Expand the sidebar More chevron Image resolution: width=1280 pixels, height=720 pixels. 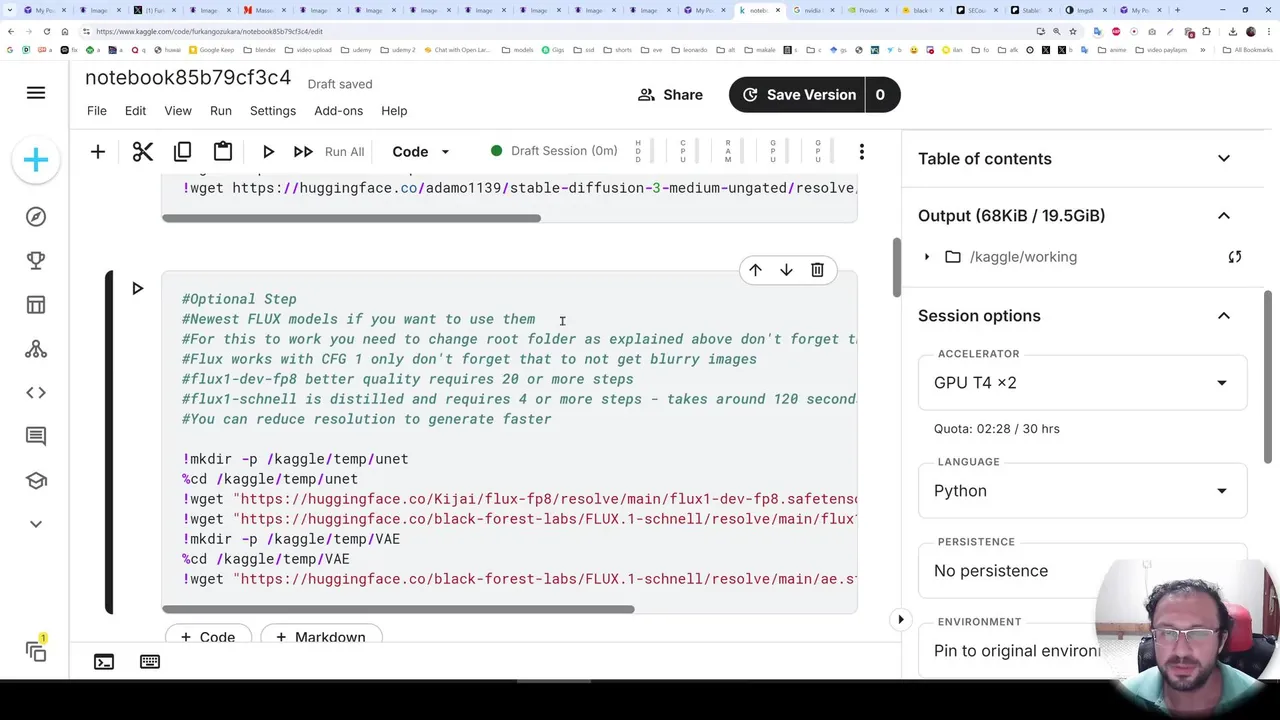[x=36, y=524]
